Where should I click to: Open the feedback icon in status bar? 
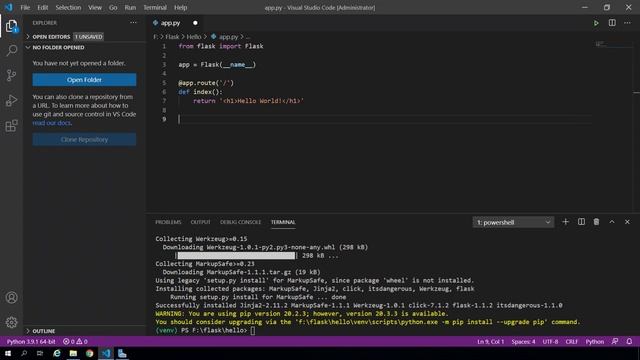coord(615,342)
